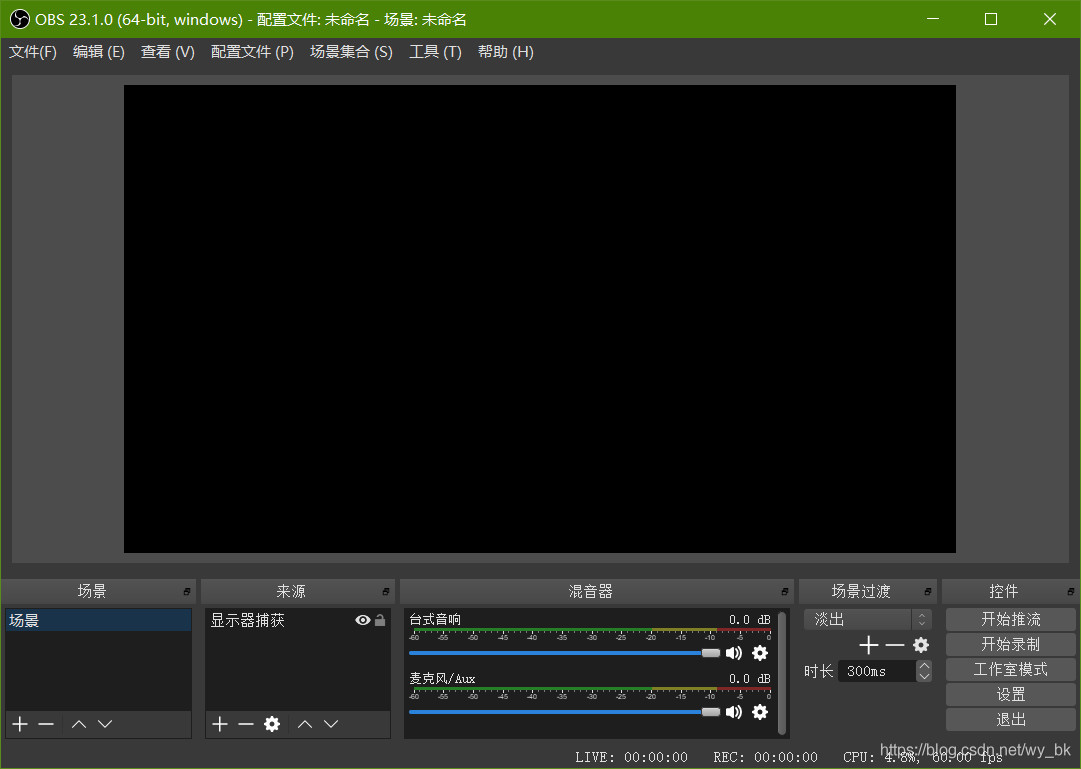
Task: Pop out the 场景 dock panel
Action: click(x=187, y=592)
